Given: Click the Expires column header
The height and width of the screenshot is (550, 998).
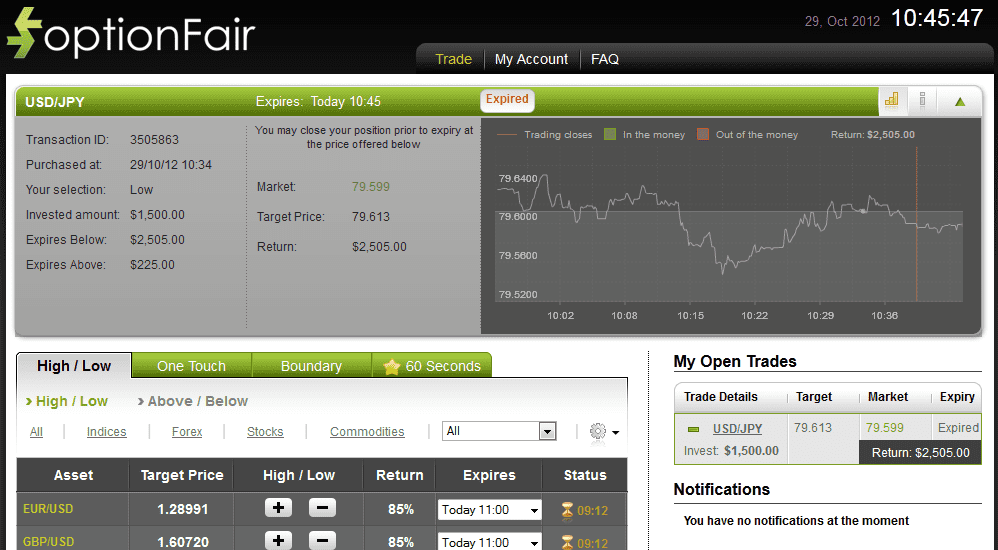Looking at the screenshot, I should coord(489,475).
